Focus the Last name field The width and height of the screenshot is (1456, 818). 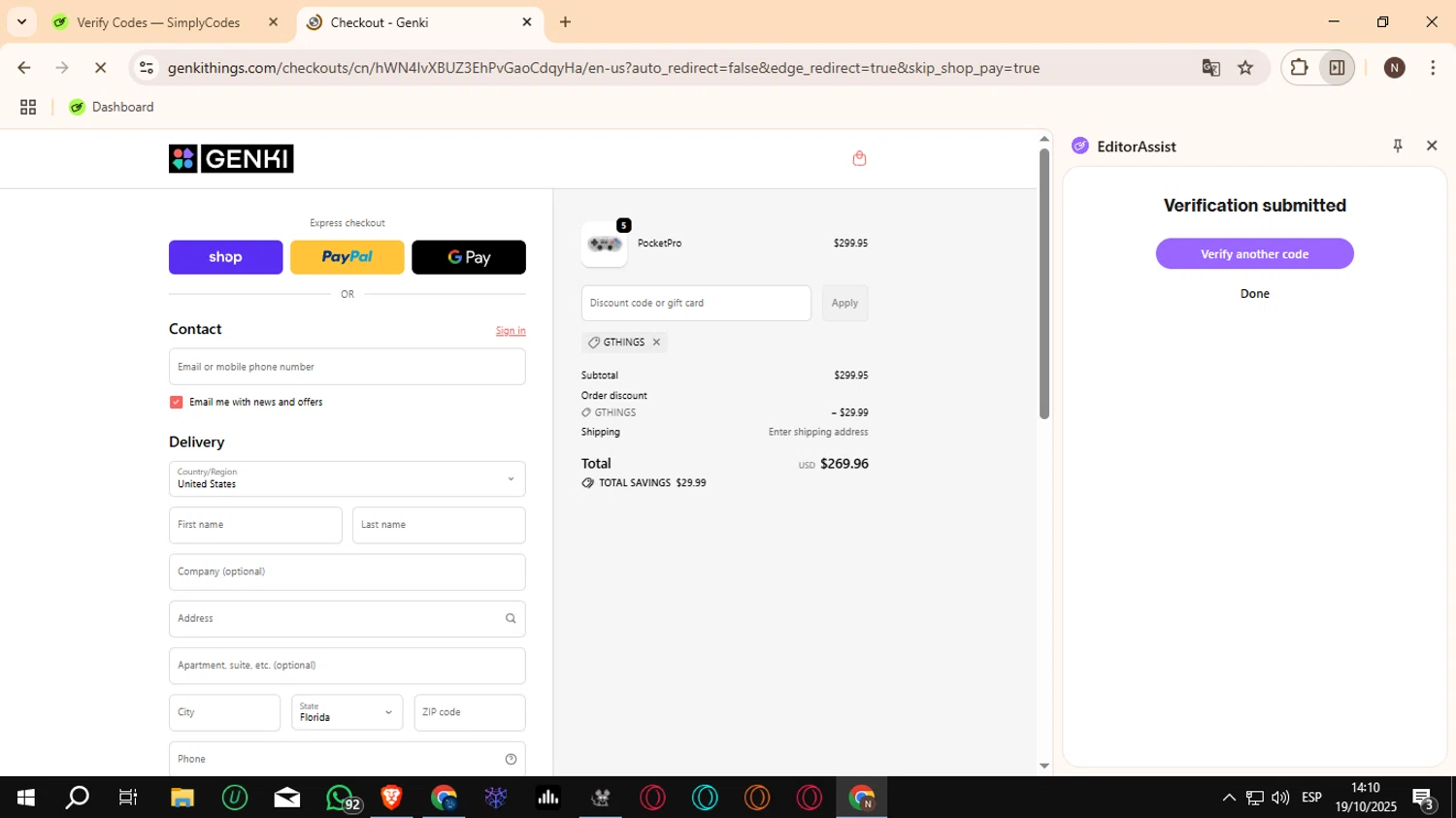pos(439,525)
